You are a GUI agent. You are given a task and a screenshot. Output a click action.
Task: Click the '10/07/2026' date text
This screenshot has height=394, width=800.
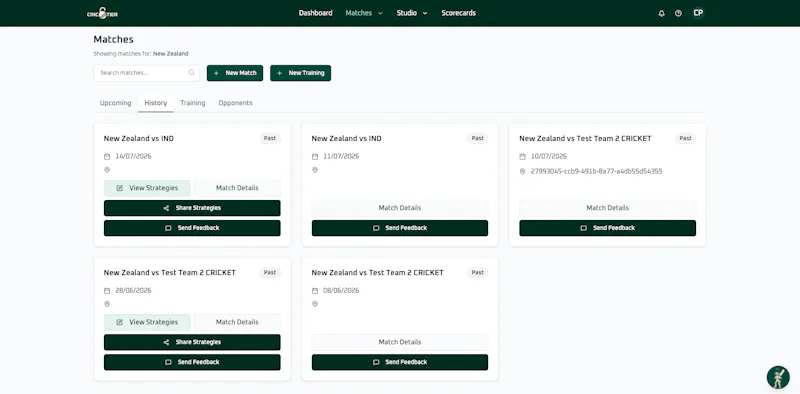pyautogui.click(x=548, y=157)
